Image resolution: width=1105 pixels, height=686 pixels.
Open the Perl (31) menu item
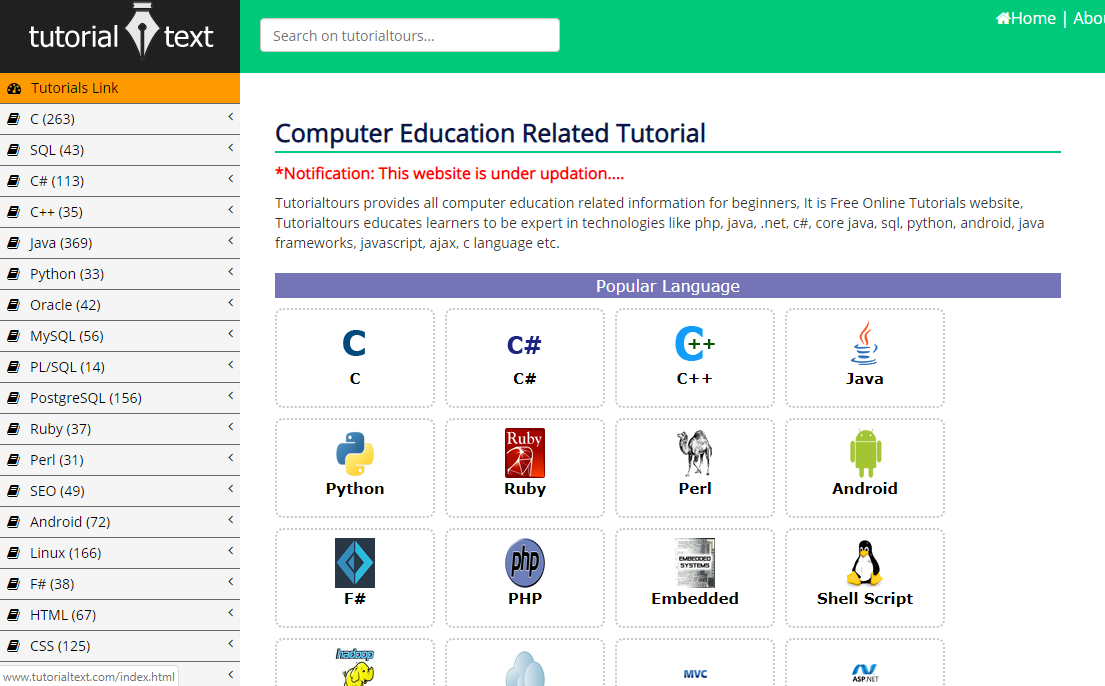120,460
